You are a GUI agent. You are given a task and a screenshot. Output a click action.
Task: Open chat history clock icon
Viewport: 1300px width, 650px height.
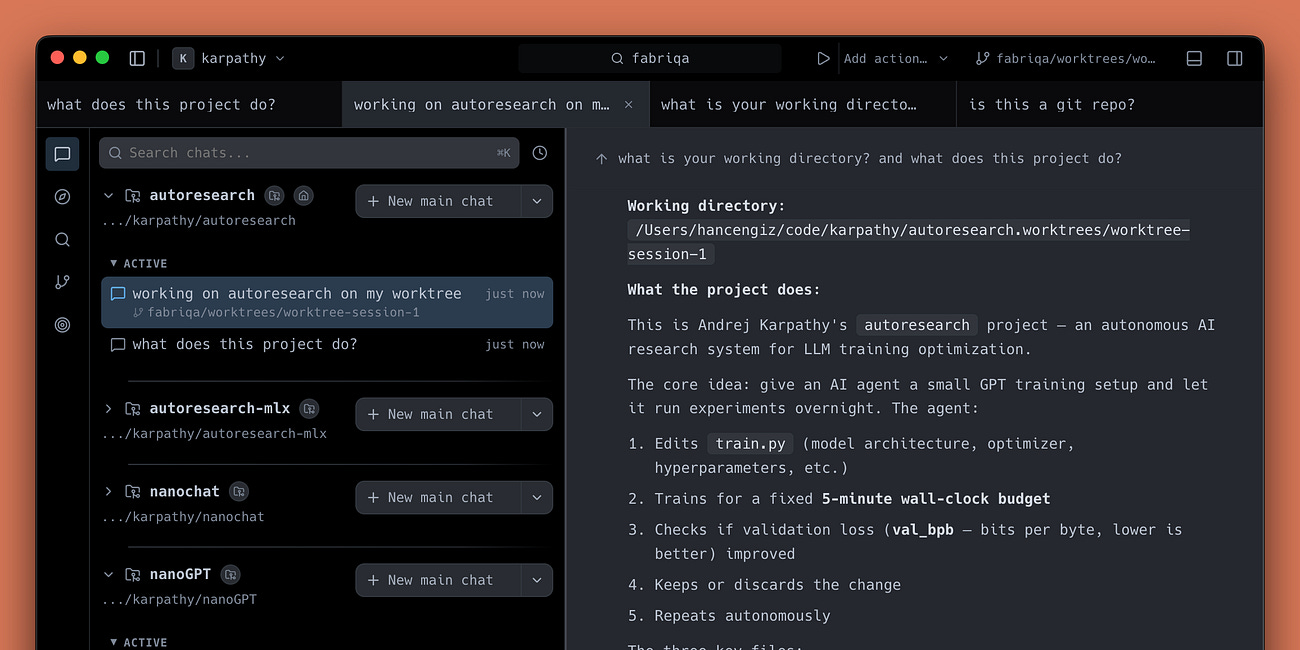(540, 153)
